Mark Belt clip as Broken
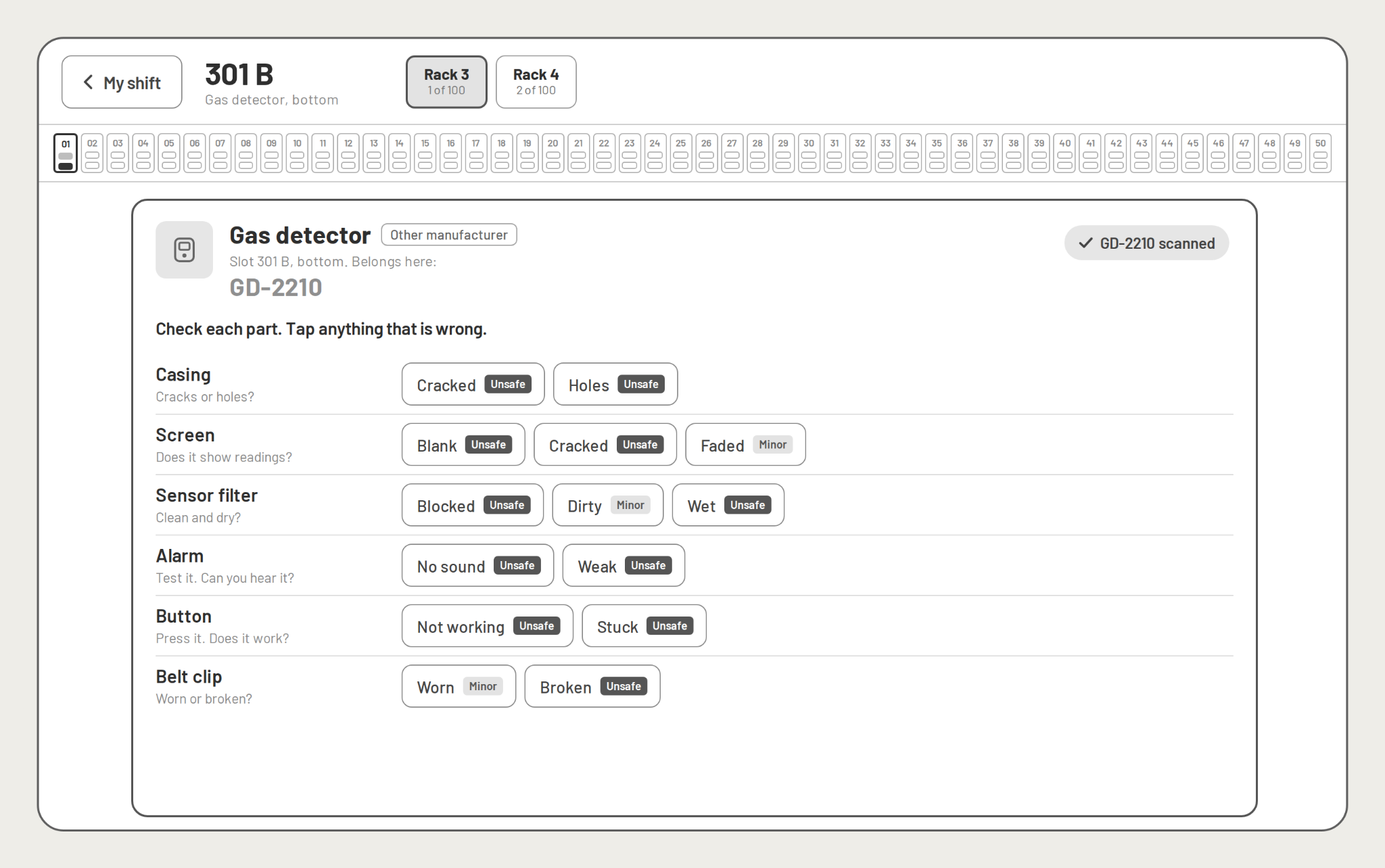 pos(592,686)
